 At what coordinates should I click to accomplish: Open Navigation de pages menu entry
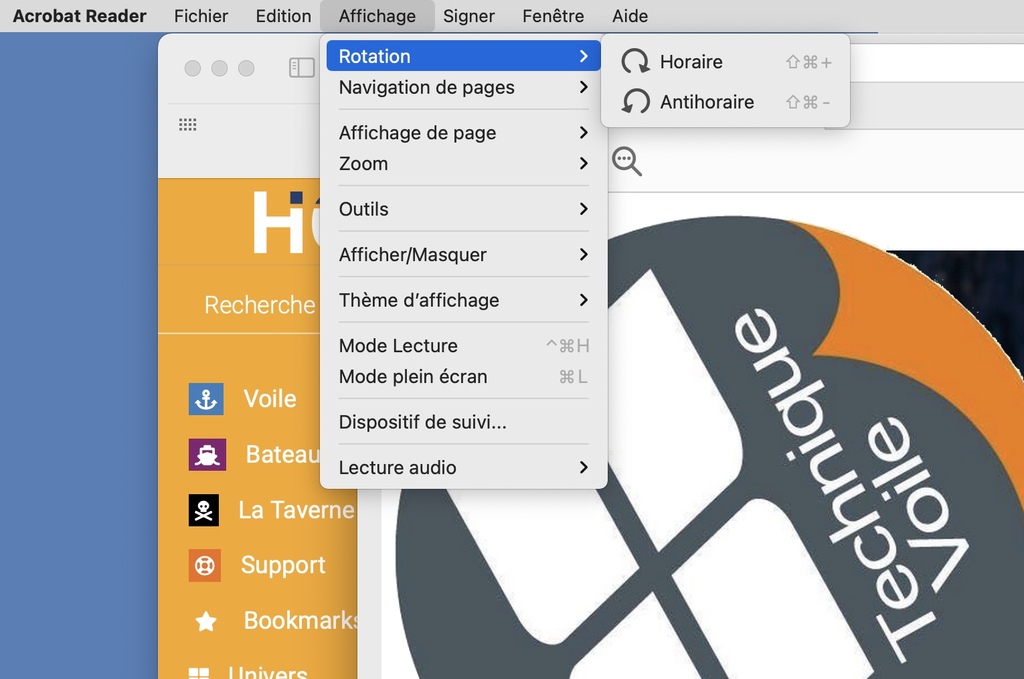(x=463, y=87)
